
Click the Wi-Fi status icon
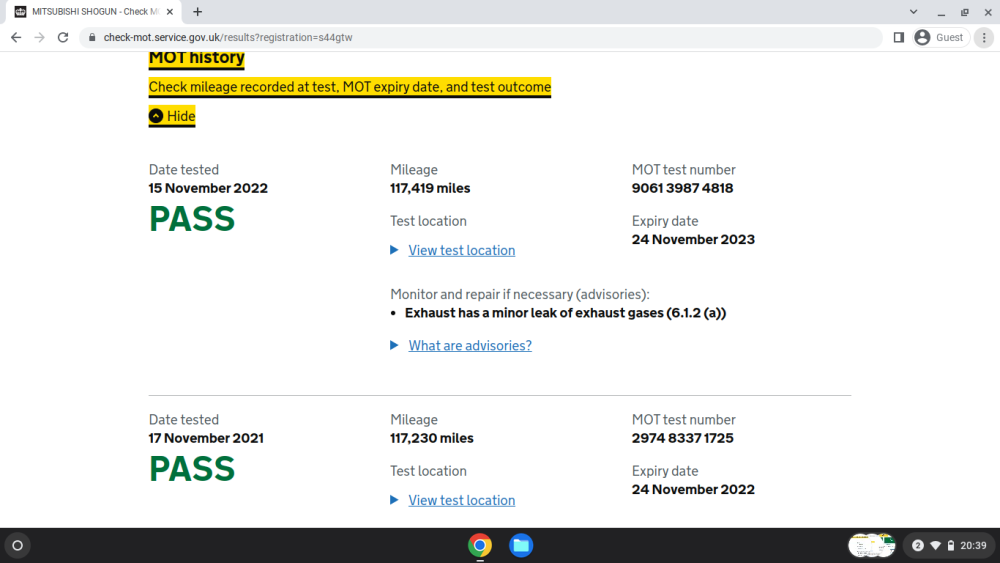point(936,546)
